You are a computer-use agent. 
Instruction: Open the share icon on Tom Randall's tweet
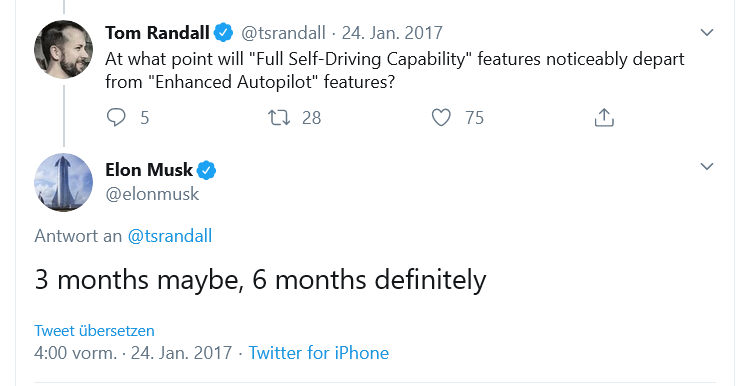tap(604, 117)
